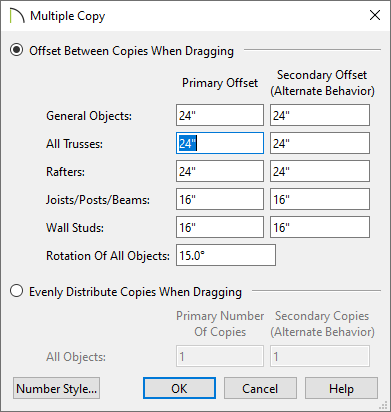This screenshot has height=412, width=391.
Task: Click Joists/Posts/Beams secondary offset field
Action: coord(320,199)
